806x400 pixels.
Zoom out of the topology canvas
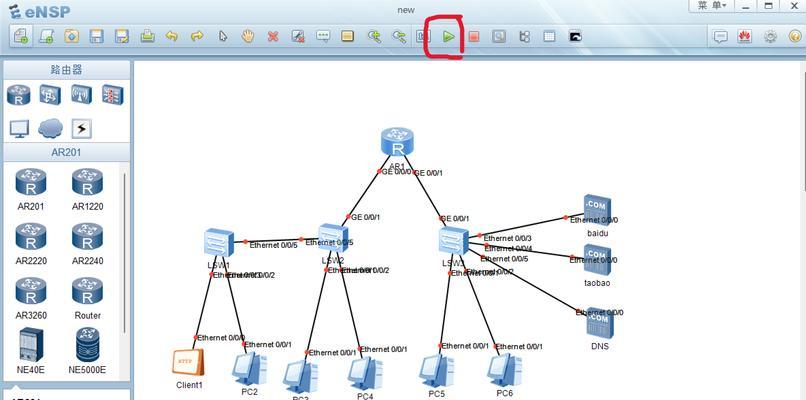pos(399,37)
